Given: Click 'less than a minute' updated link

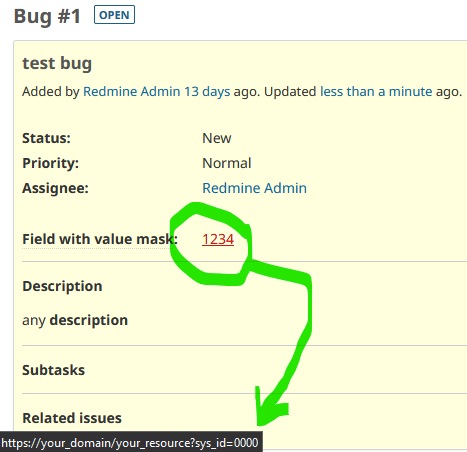Looking at the screenshot, I should coord(376,91).
